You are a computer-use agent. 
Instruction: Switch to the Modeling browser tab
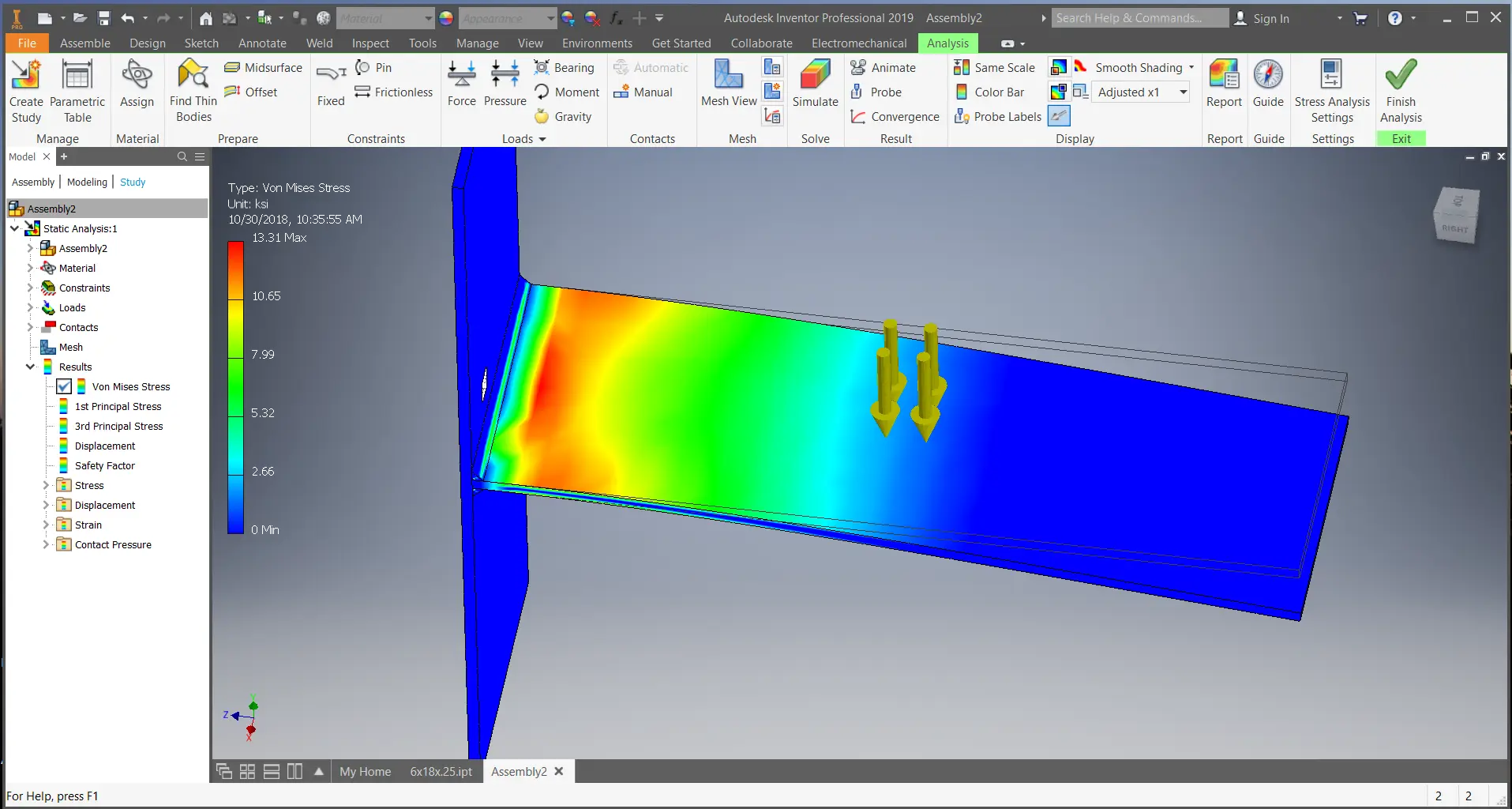(x=87, y=182)
